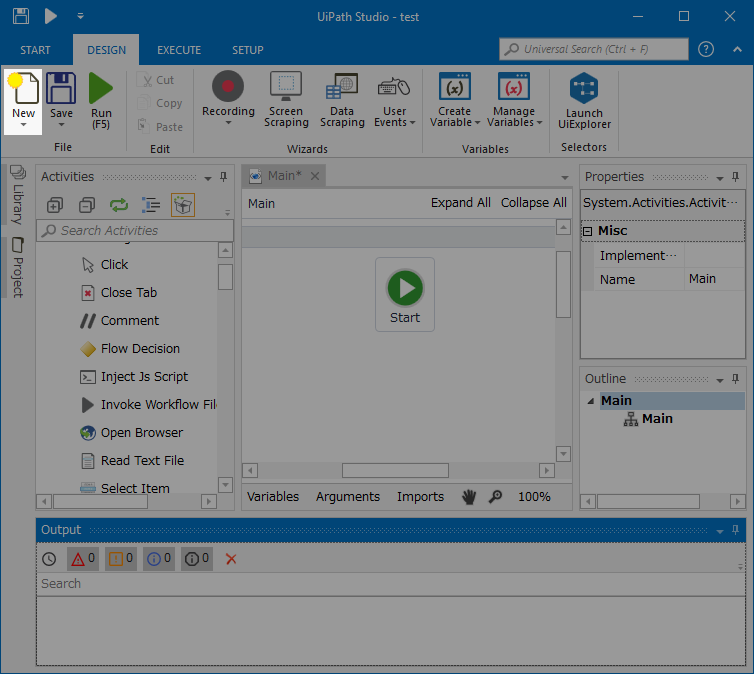This screenshot has width=754, height=674.
Task: Toggle error messages filter in Output
Action: tap(83, 559)
